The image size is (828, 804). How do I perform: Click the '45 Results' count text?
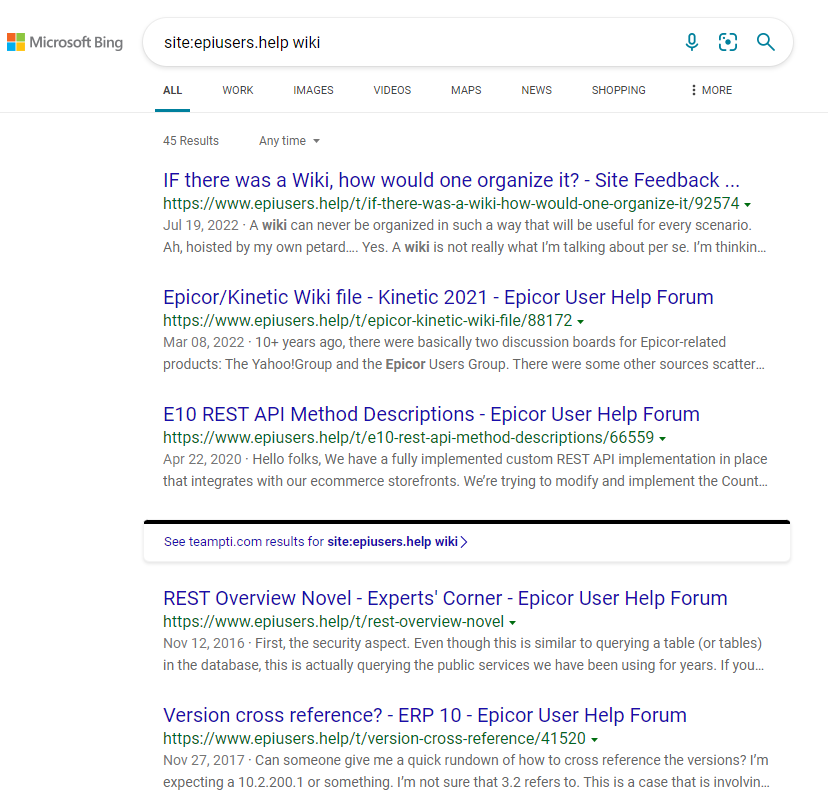(x=191, y=141)
